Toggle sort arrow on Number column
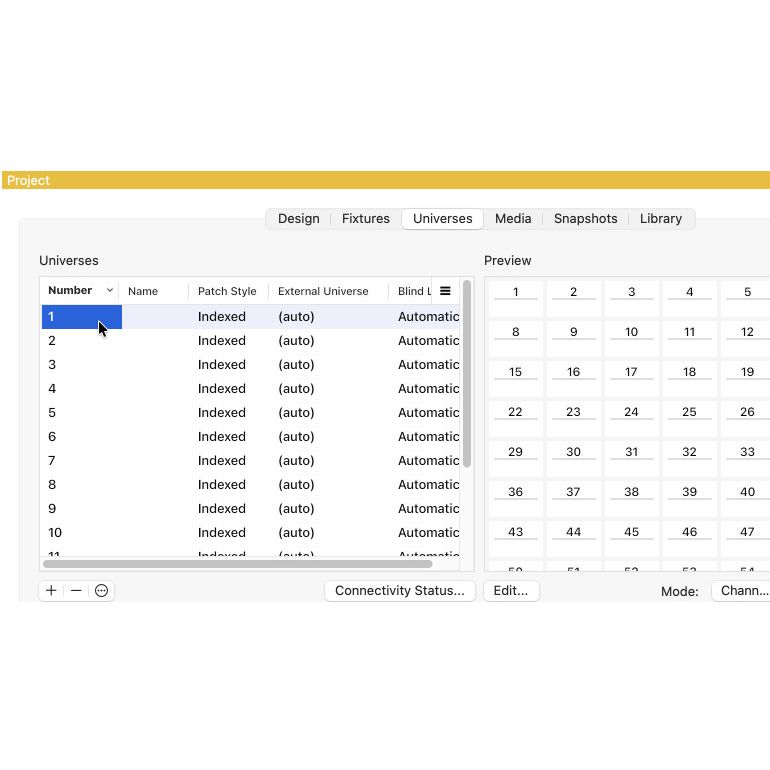 pyautogui.click(x=110, y=291)
